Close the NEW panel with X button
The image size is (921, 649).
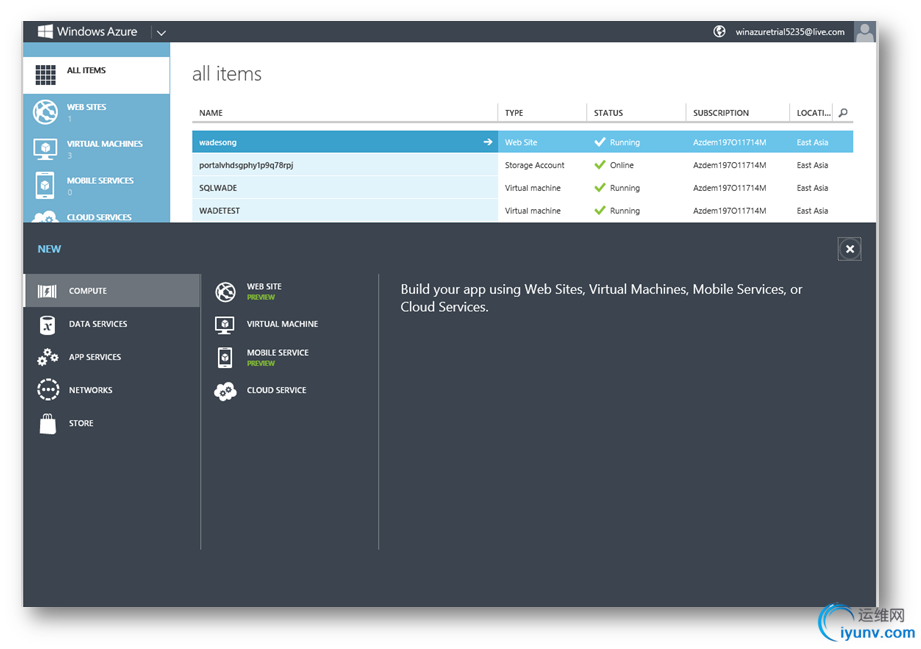[849, 249]
